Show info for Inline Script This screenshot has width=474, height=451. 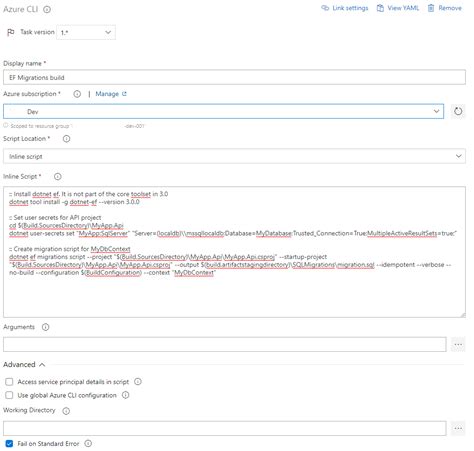(x=58, y=177)
